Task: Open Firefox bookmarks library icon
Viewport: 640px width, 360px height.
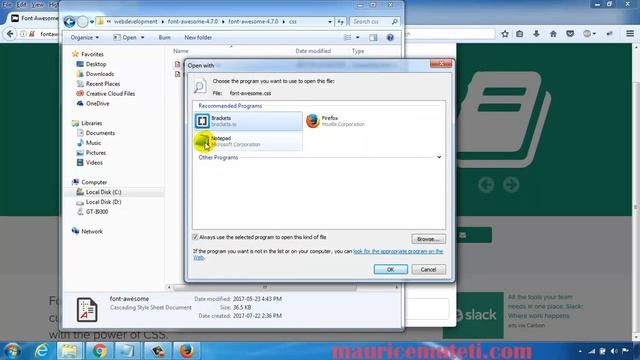Action: pyautogui.click(x=520, y=34)
